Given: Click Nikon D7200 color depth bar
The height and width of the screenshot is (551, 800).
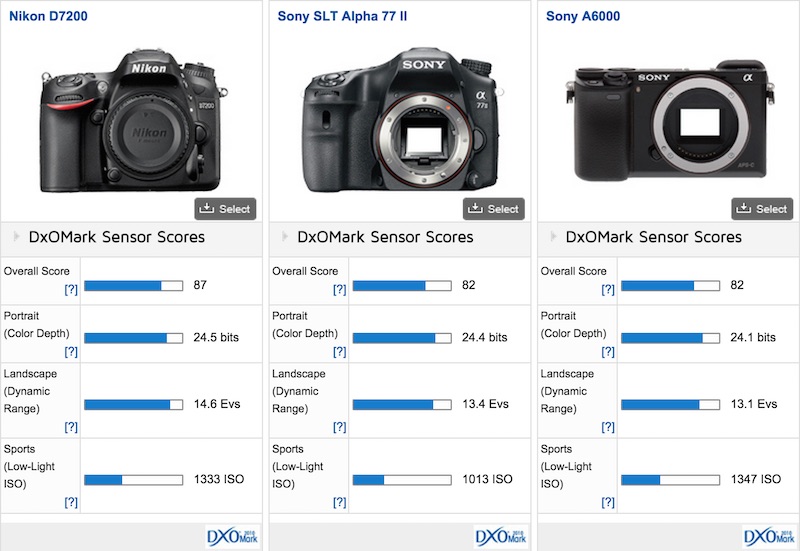Looking at the screenshot, I should [134, 338].
